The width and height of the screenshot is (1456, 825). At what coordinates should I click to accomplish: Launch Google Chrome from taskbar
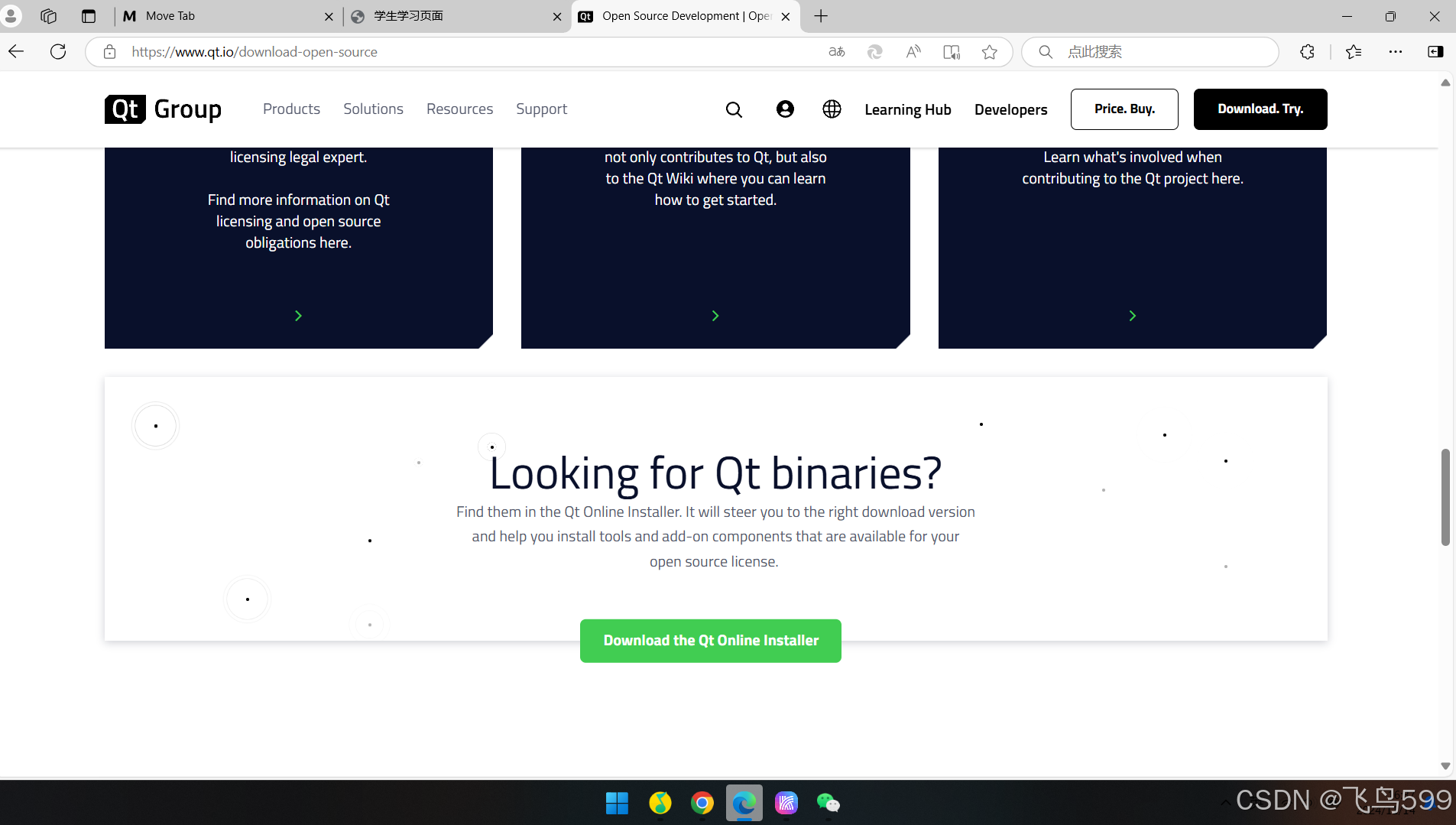702,803
